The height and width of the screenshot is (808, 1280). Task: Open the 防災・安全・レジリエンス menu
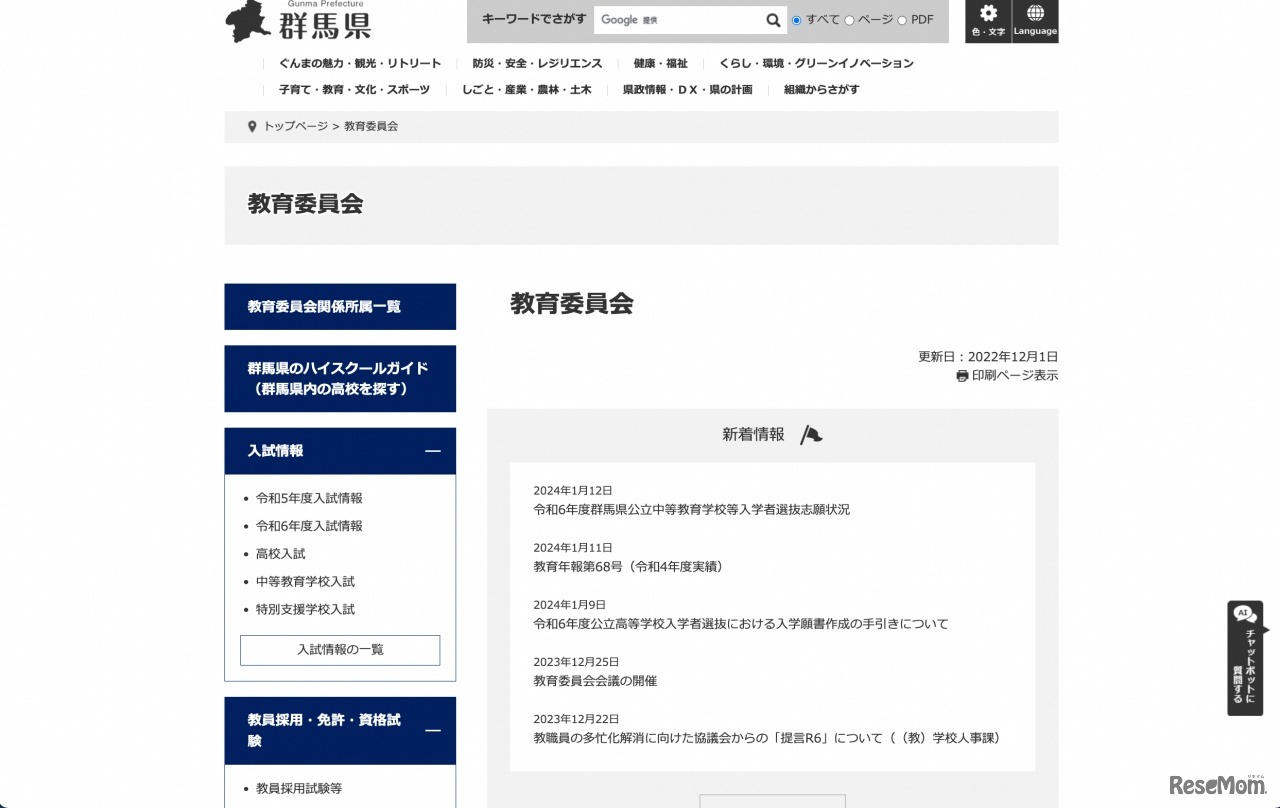coord(537,62)
